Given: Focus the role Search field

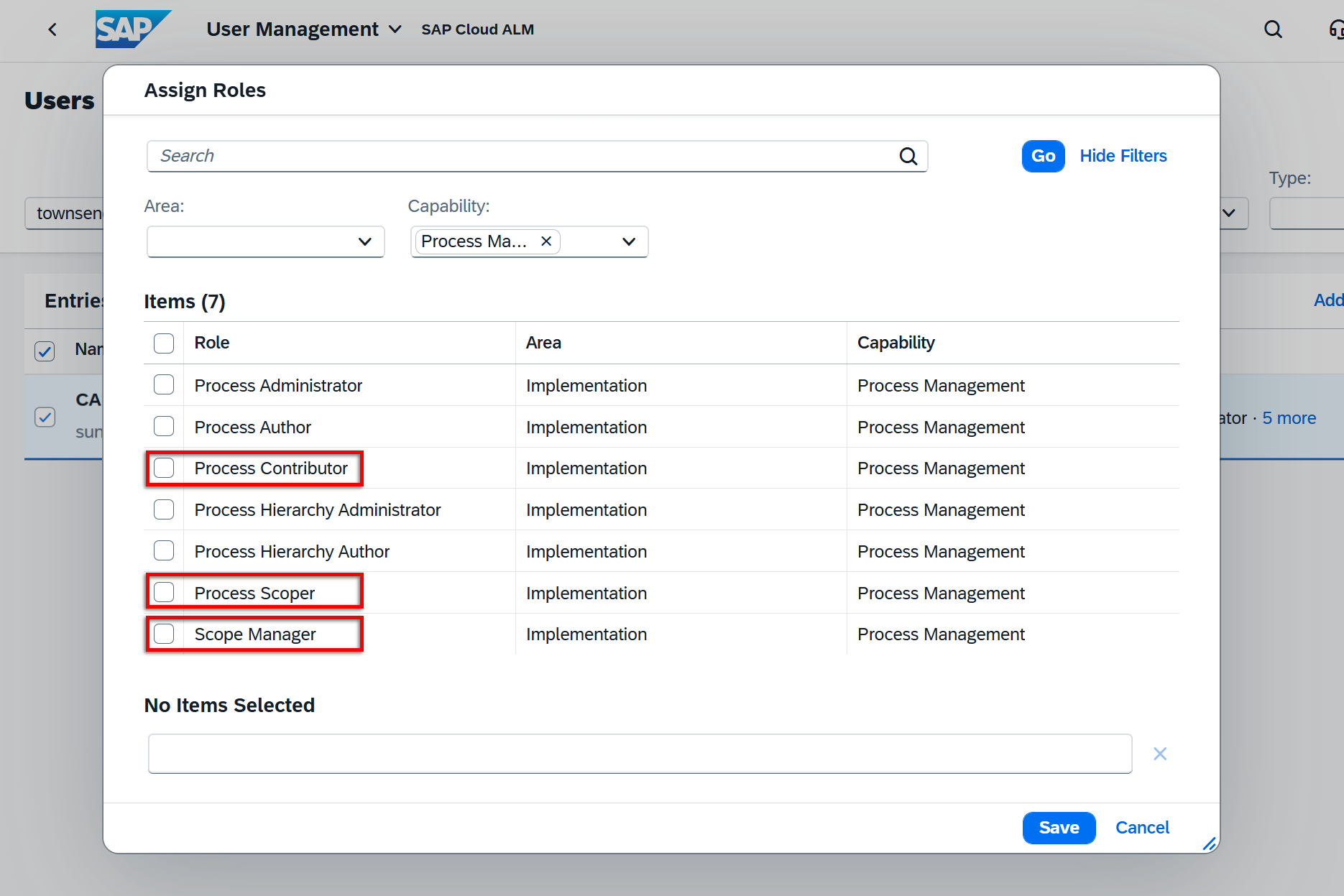Looking at the screenshot, I should pyautogui.click(x=537, y=156).
